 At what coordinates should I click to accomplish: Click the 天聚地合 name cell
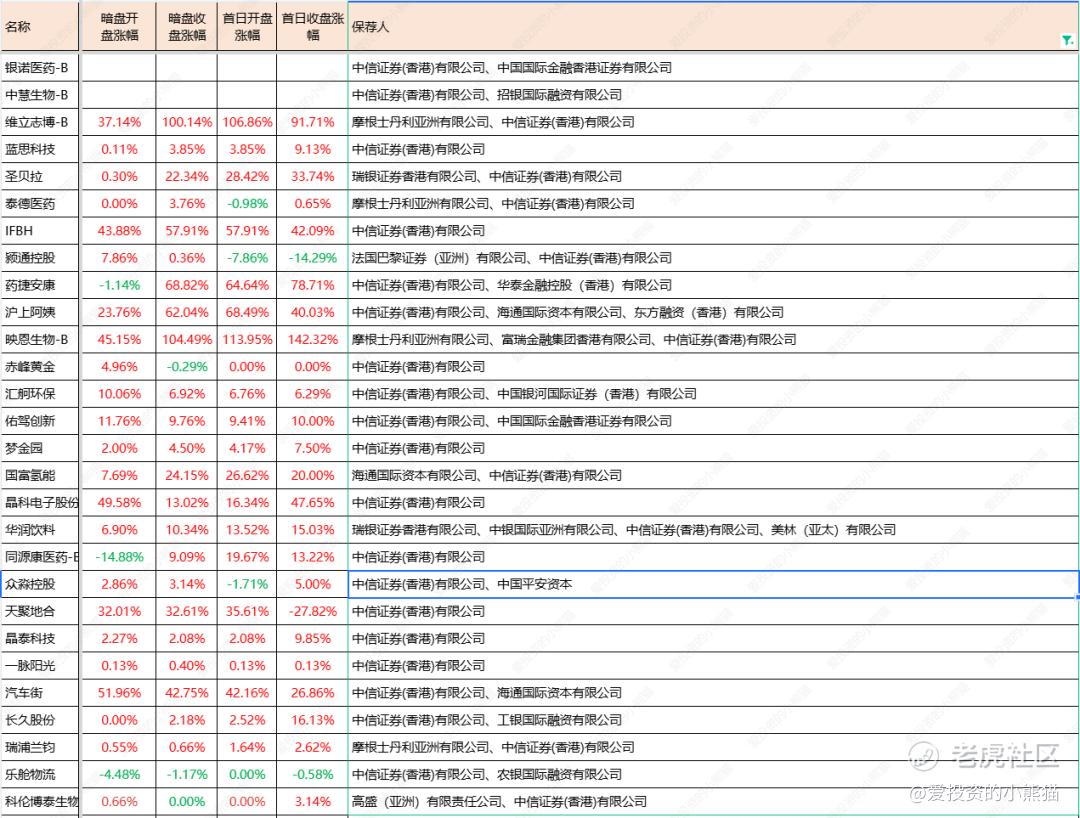coord(40,611)
